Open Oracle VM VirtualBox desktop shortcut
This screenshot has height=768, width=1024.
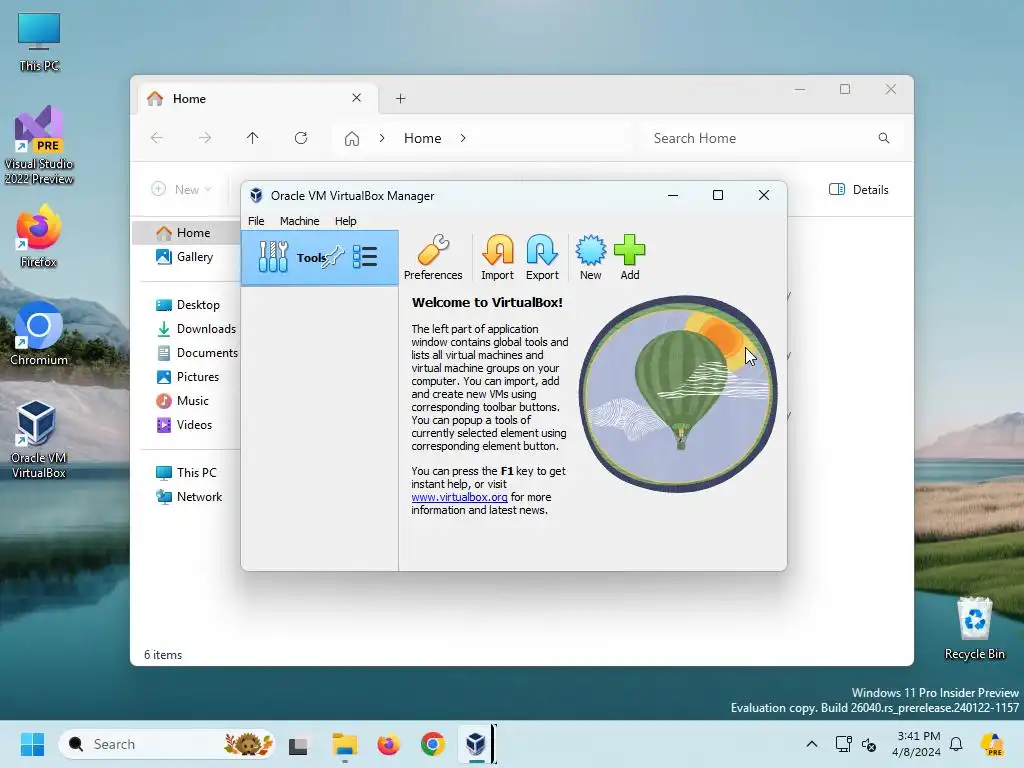pyautogui.click(x=39, y=439)
